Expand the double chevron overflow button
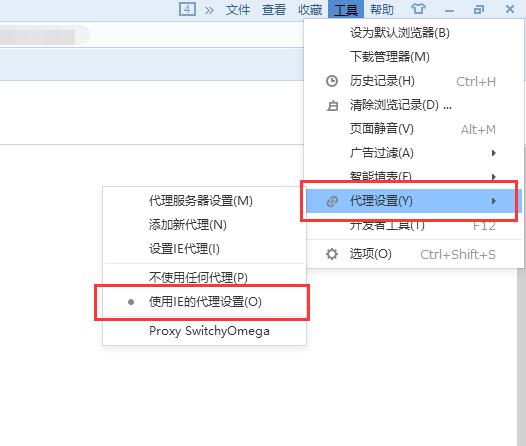 coord(209,10)
